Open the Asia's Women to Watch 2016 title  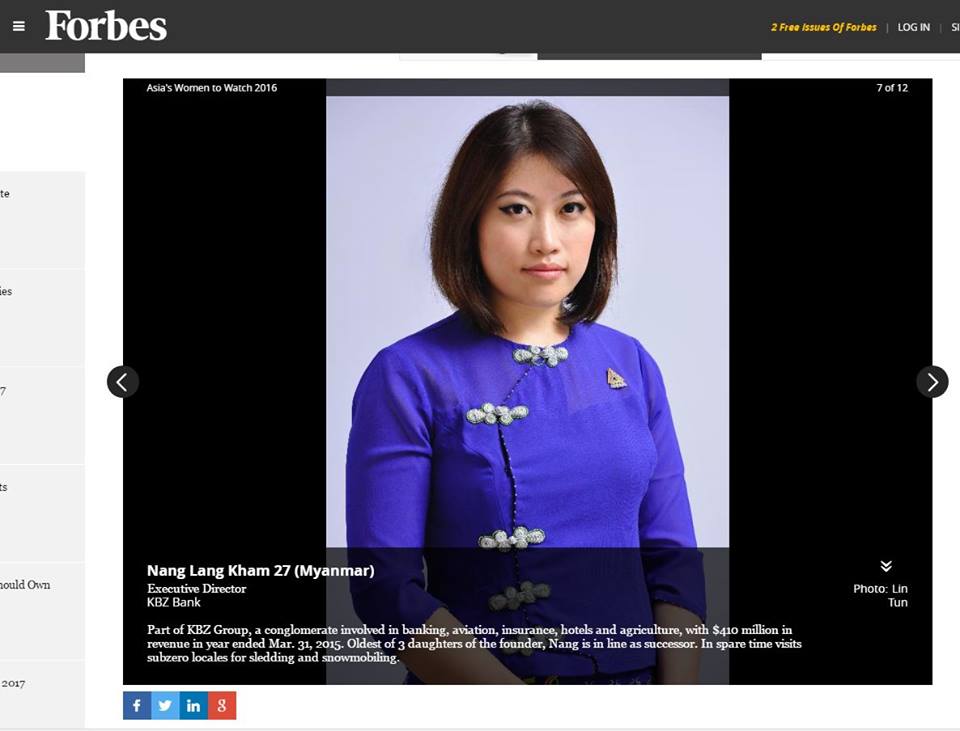[212, 88]
